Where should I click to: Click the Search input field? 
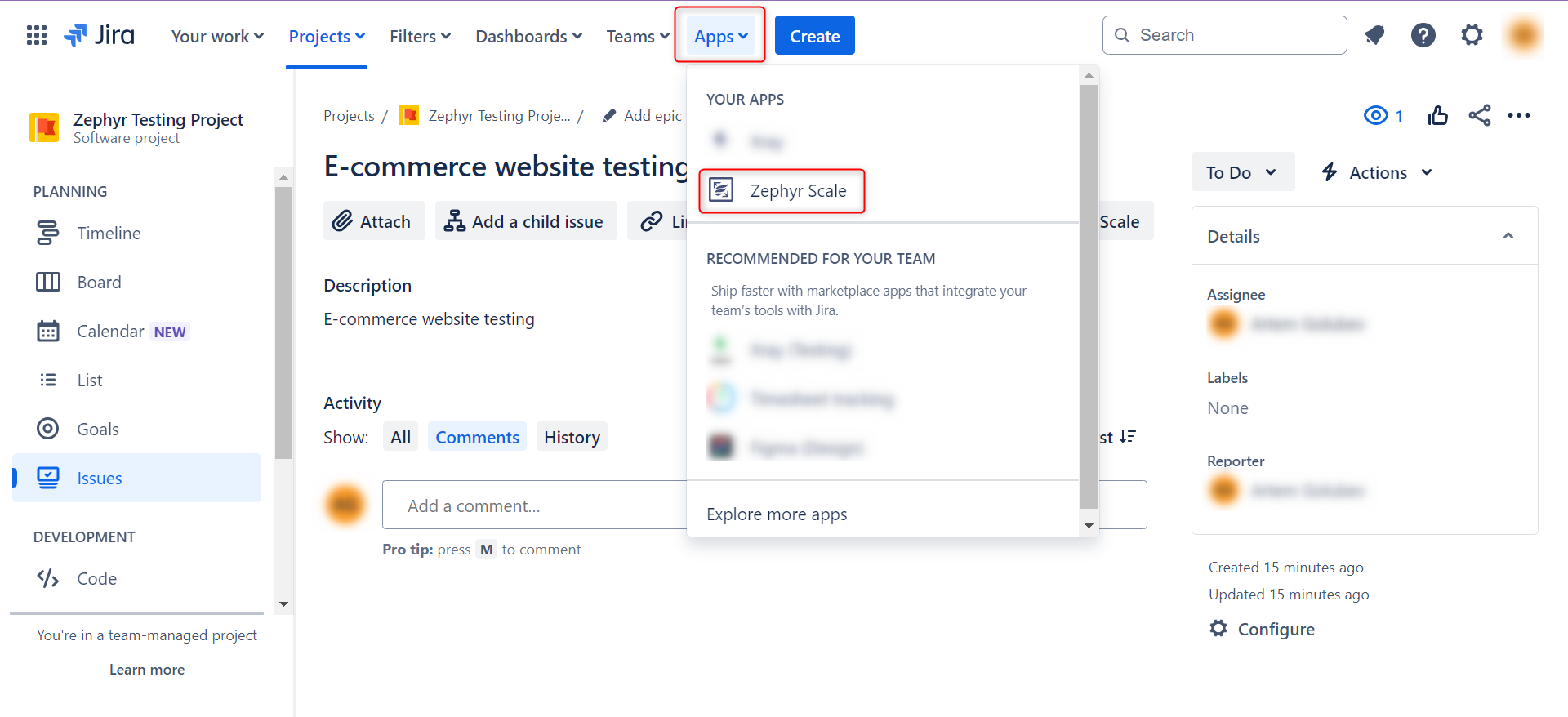pos(1233,35)
